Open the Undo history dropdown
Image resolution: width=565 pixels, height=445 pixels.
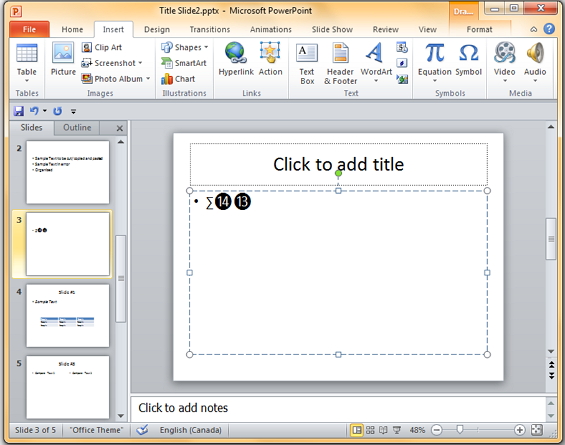pyautogui.click(x=45, y=111)
